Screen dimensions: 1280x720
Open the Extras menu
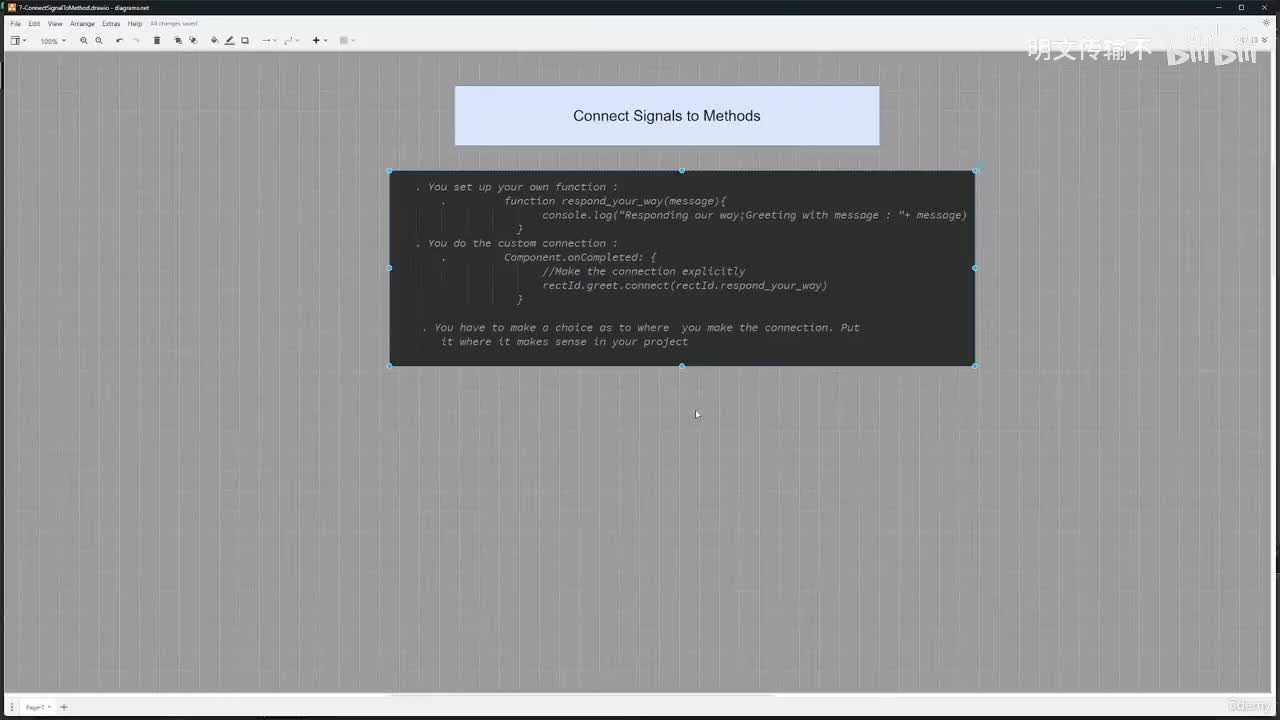[x=111, y=23]
